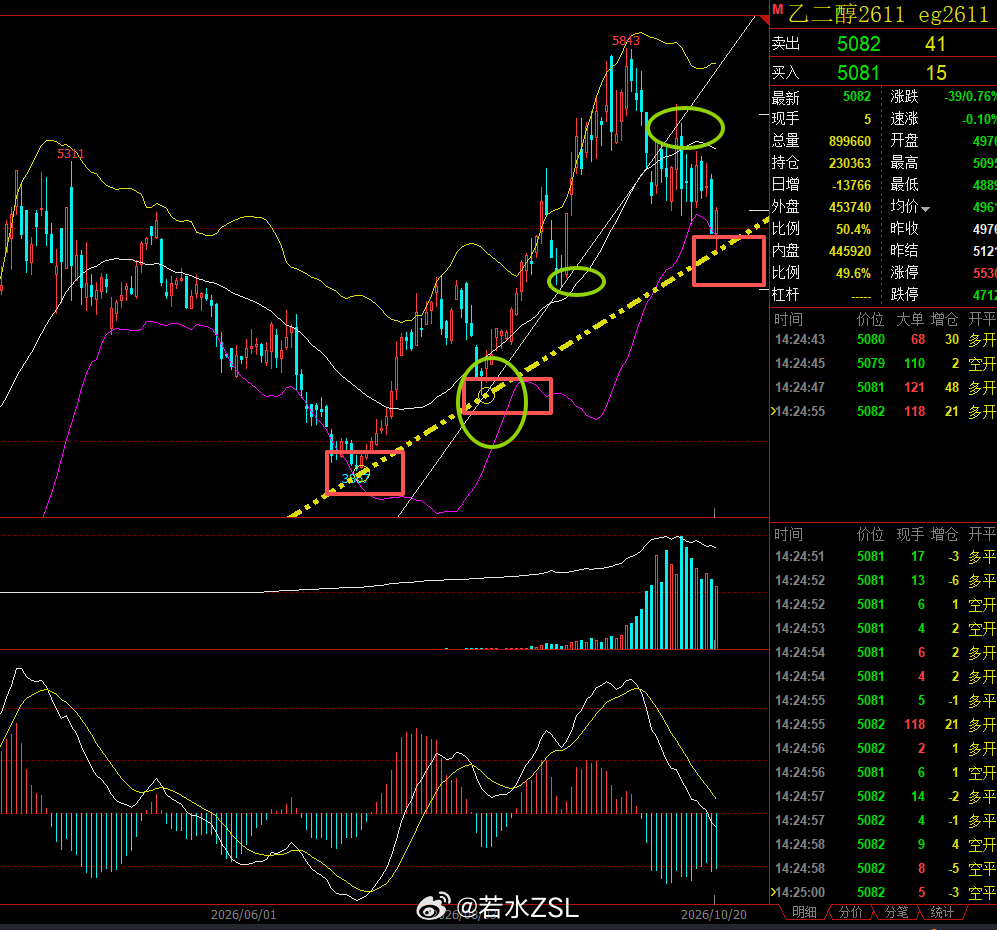Click the contract name 乙二醇2611
This screenshot has height=930, width=997.
coord(846,14)
